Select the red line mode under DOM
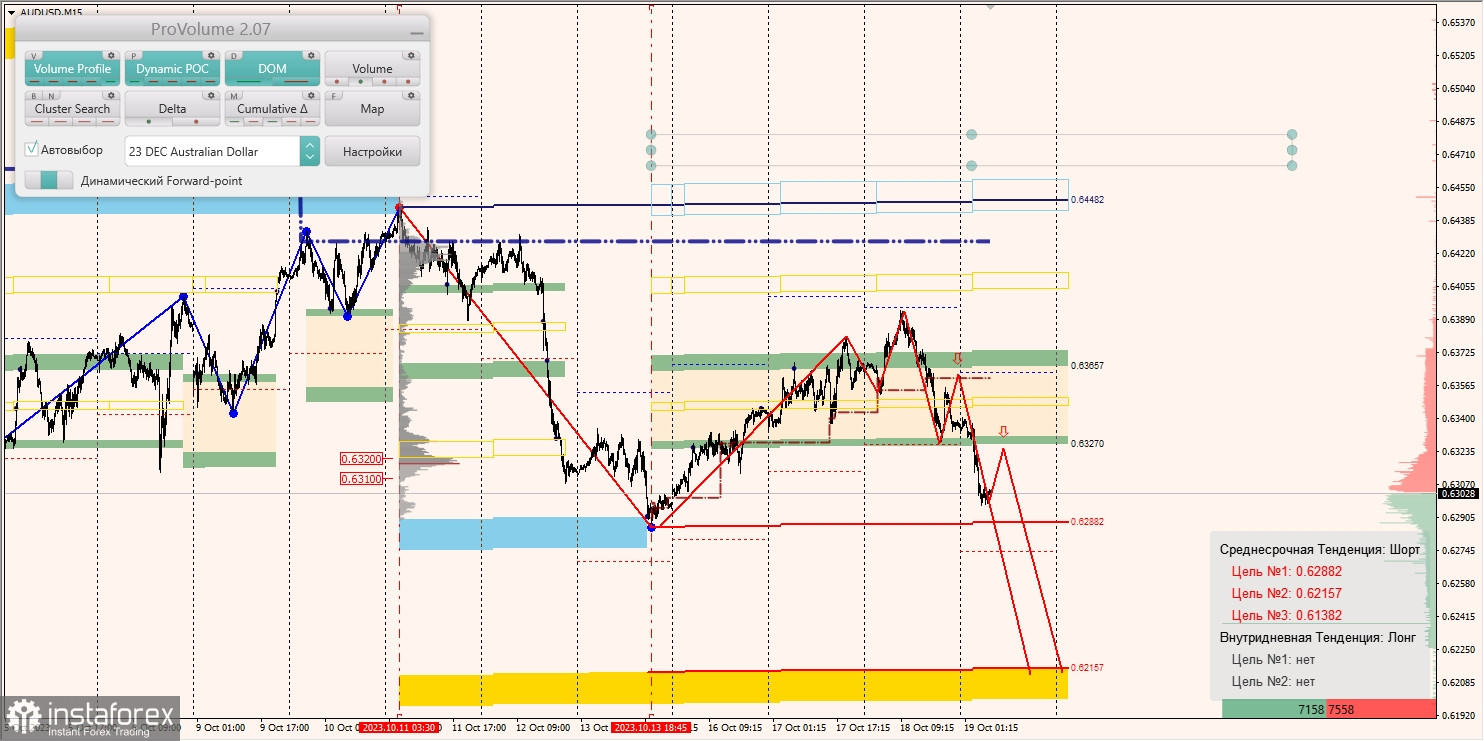The image size is (1484, 741). (x=296, y=81)
